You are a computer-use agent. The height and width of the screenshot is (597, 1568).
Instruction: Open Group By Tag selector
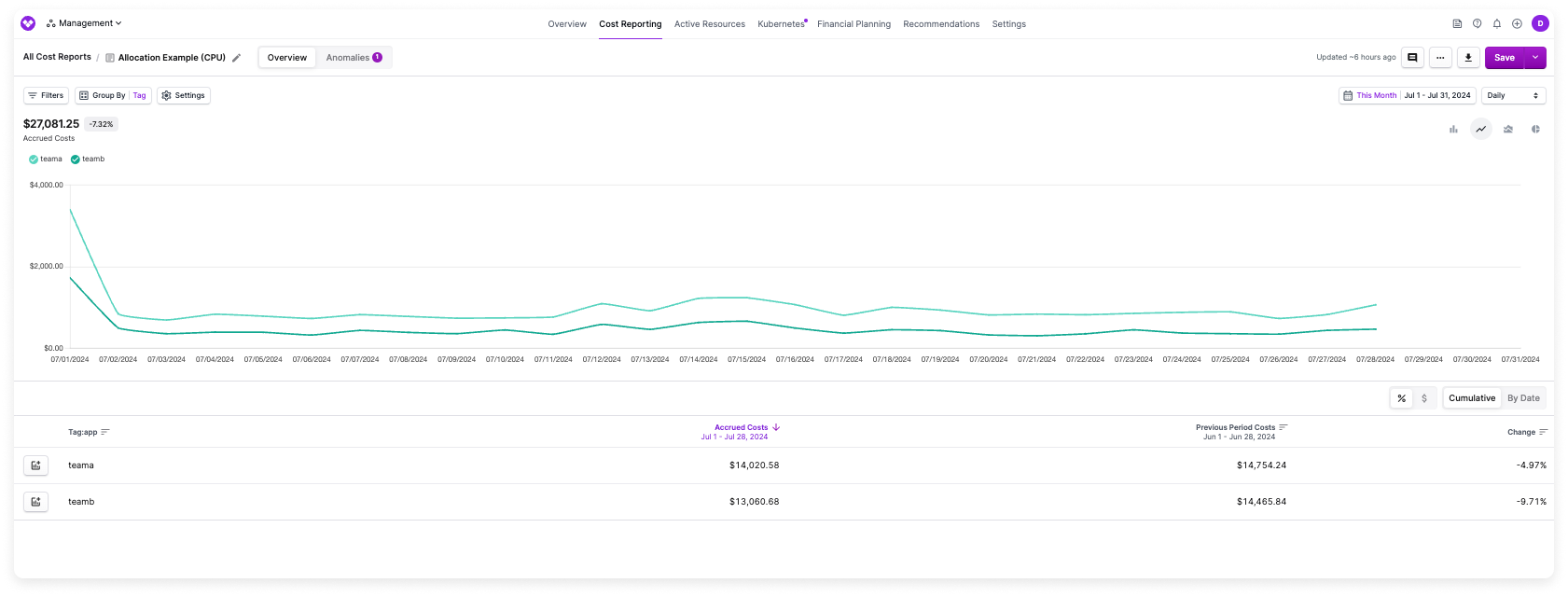[113, 95]
